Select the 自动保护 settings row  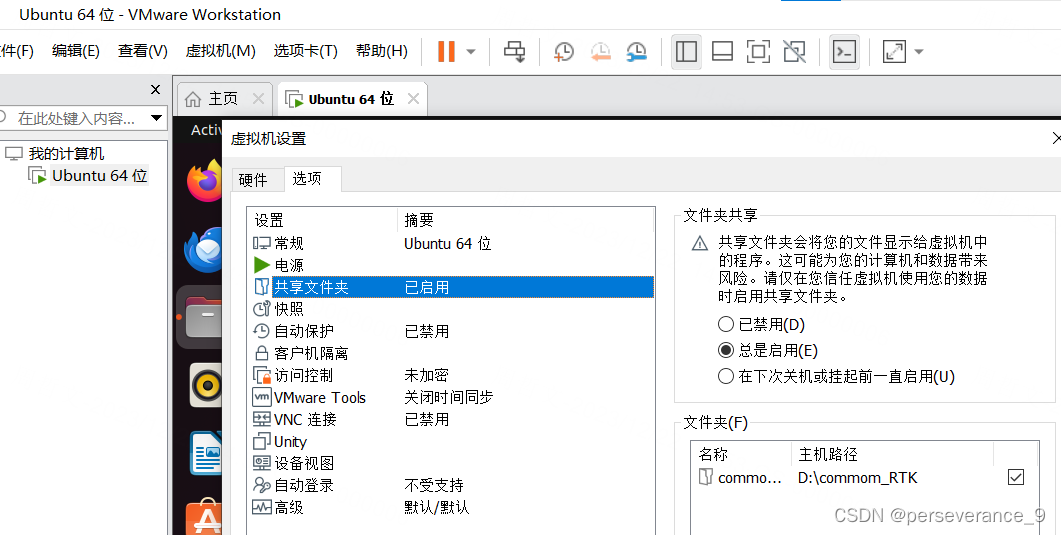451,331
